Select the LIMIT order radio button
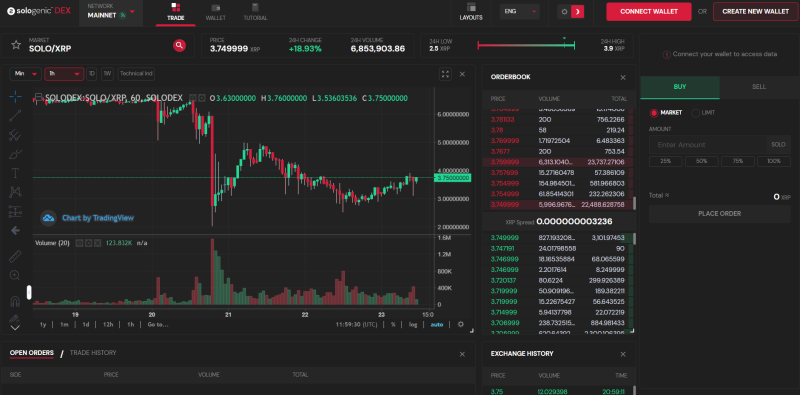800x395 pixels. [x=695, y=113]
